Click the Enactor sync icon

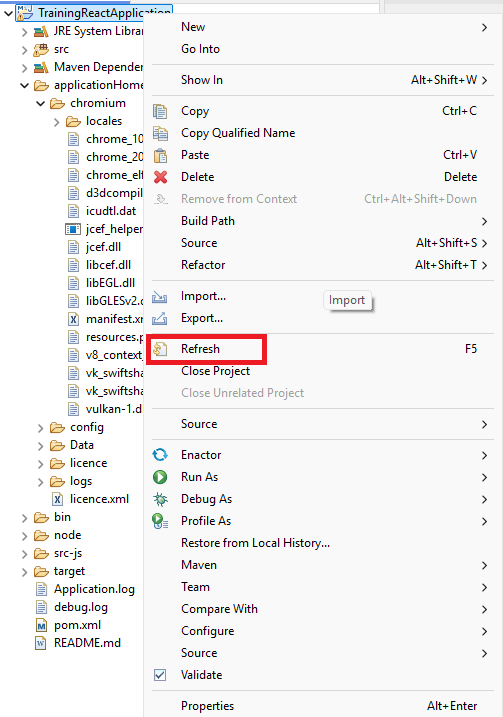tap(160, 455)
